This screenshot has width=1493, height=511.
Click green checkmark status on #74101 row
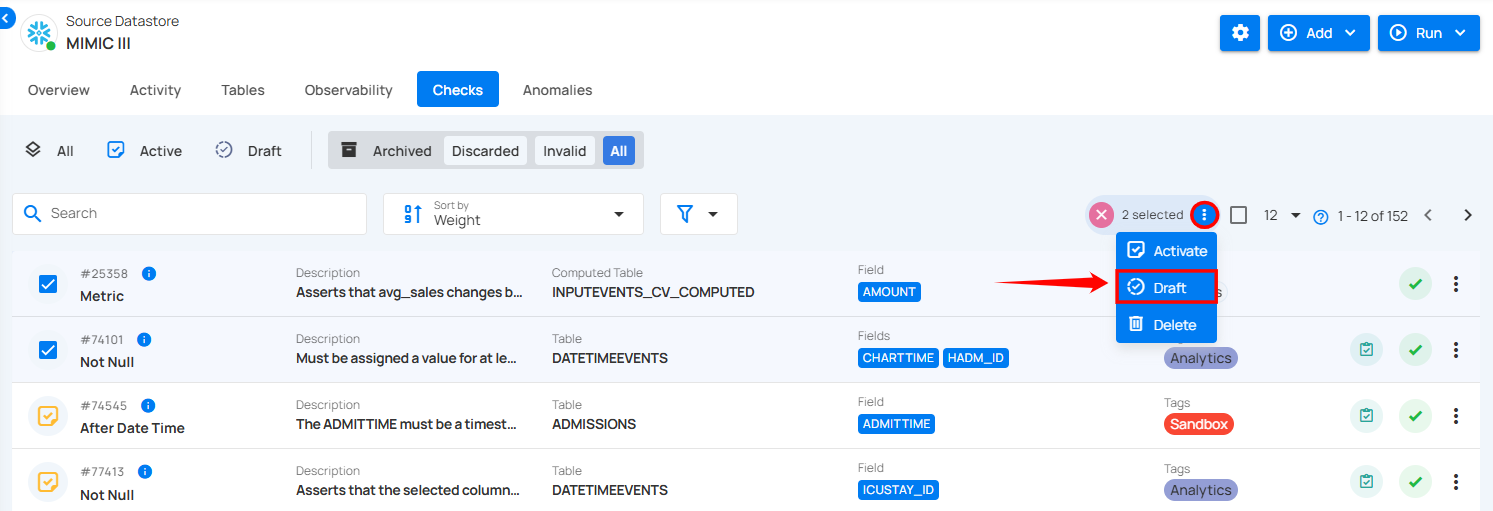click(1415, 350)
